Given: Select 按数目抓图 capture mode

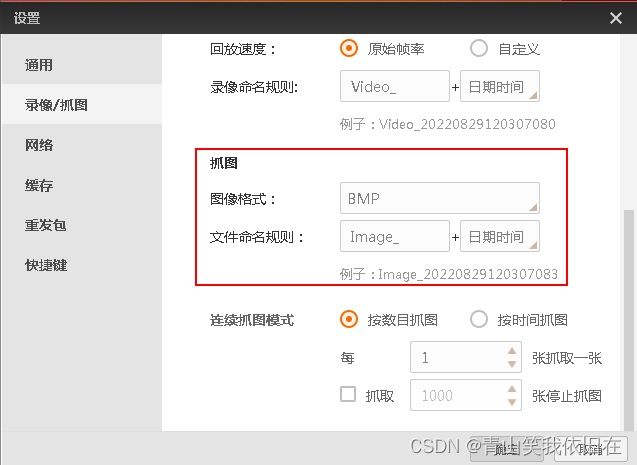Looking at the screenshot, I should [x=349, y=319].
